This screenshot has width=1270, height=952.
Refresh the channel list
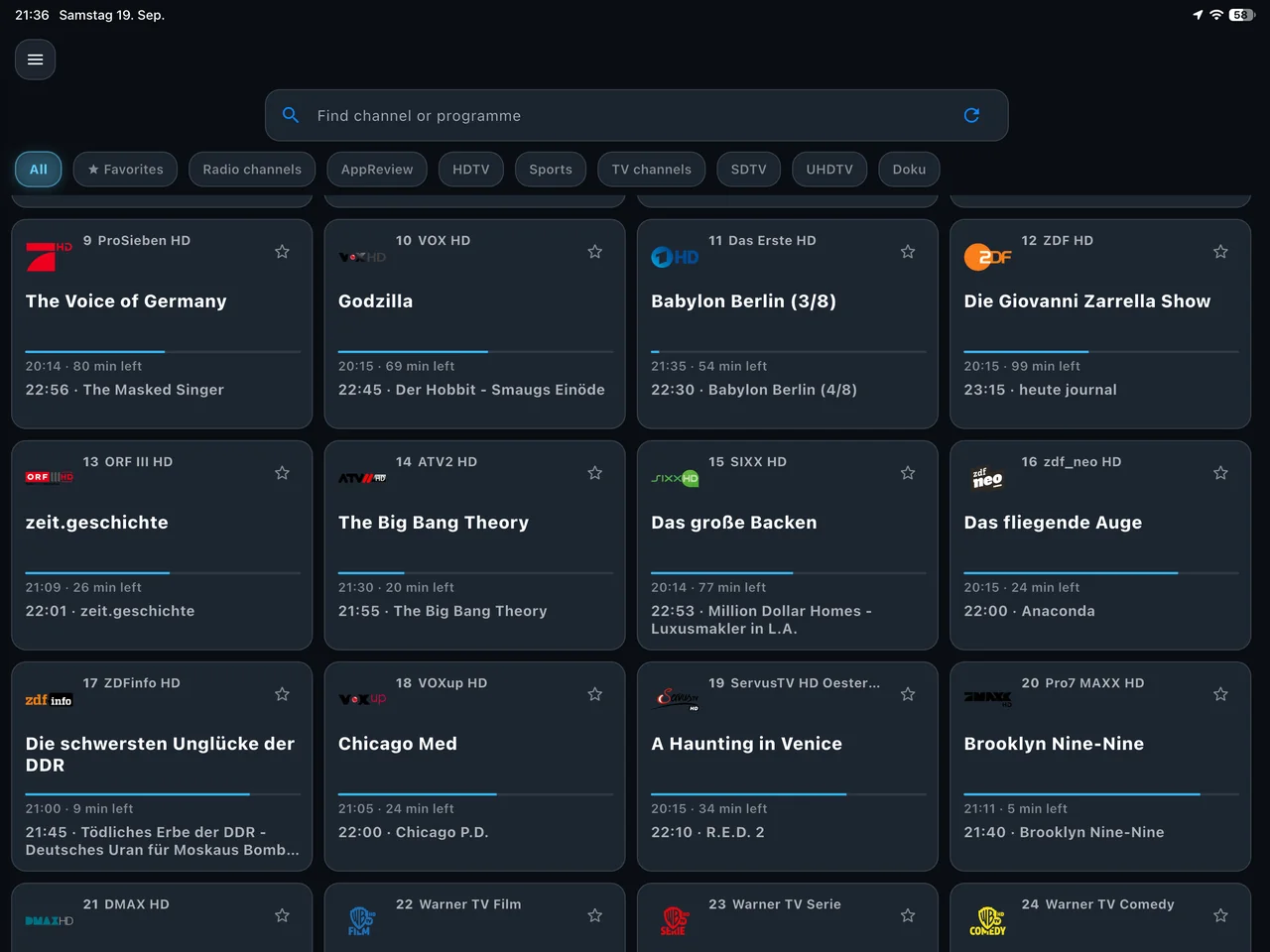click(972, 115)
